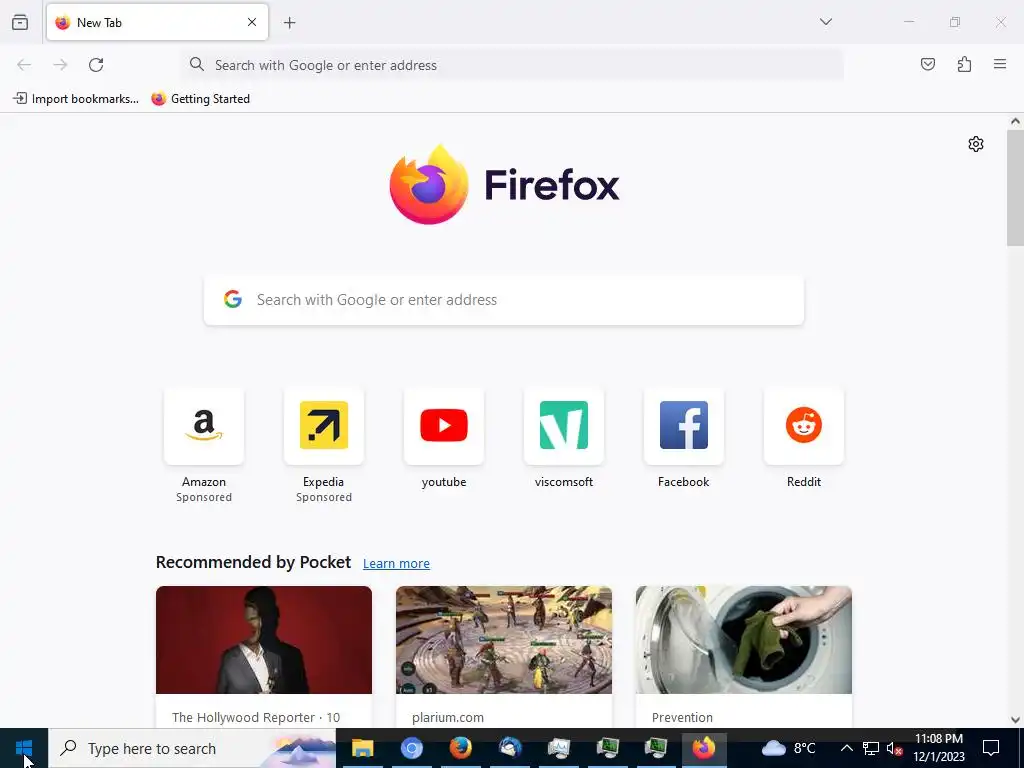
Task: Open the first Firefox taskbar icon
Action: point(460,748)
